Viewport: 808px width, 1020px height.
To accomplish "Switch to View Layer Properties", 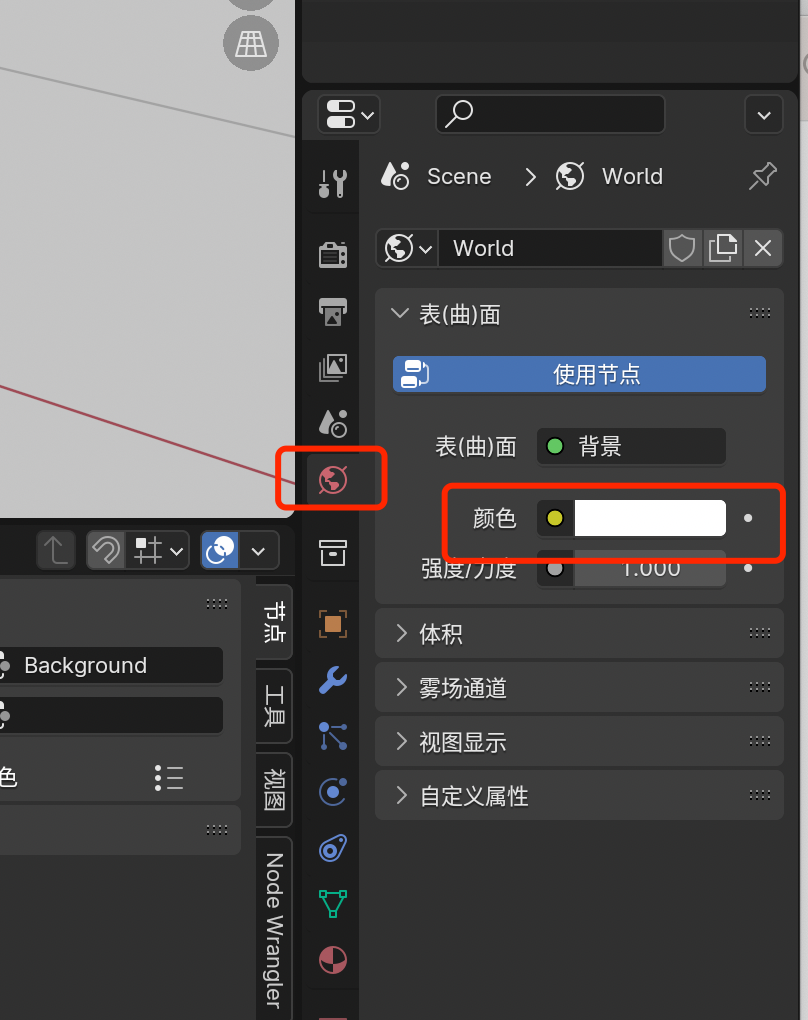I will click(x=332, y=367).
